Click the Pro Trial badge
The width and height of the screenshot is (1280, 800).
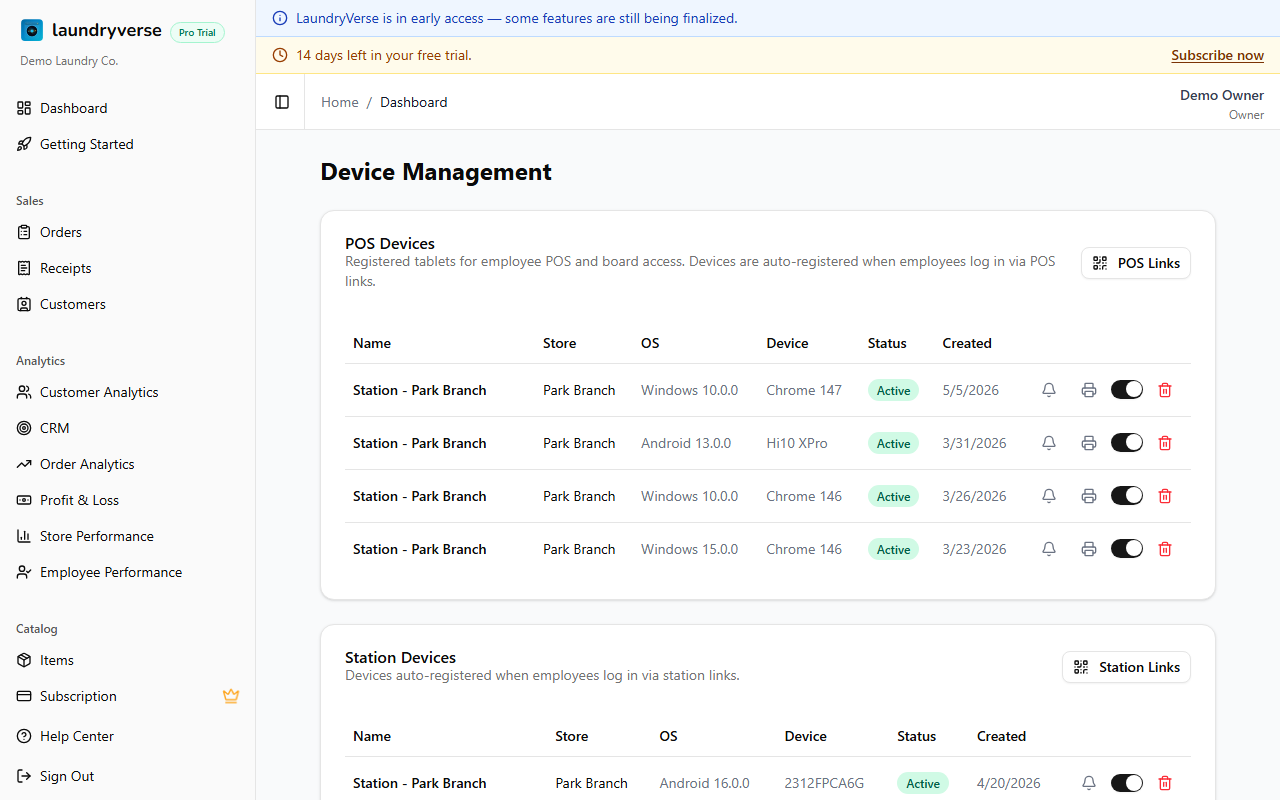197,32
